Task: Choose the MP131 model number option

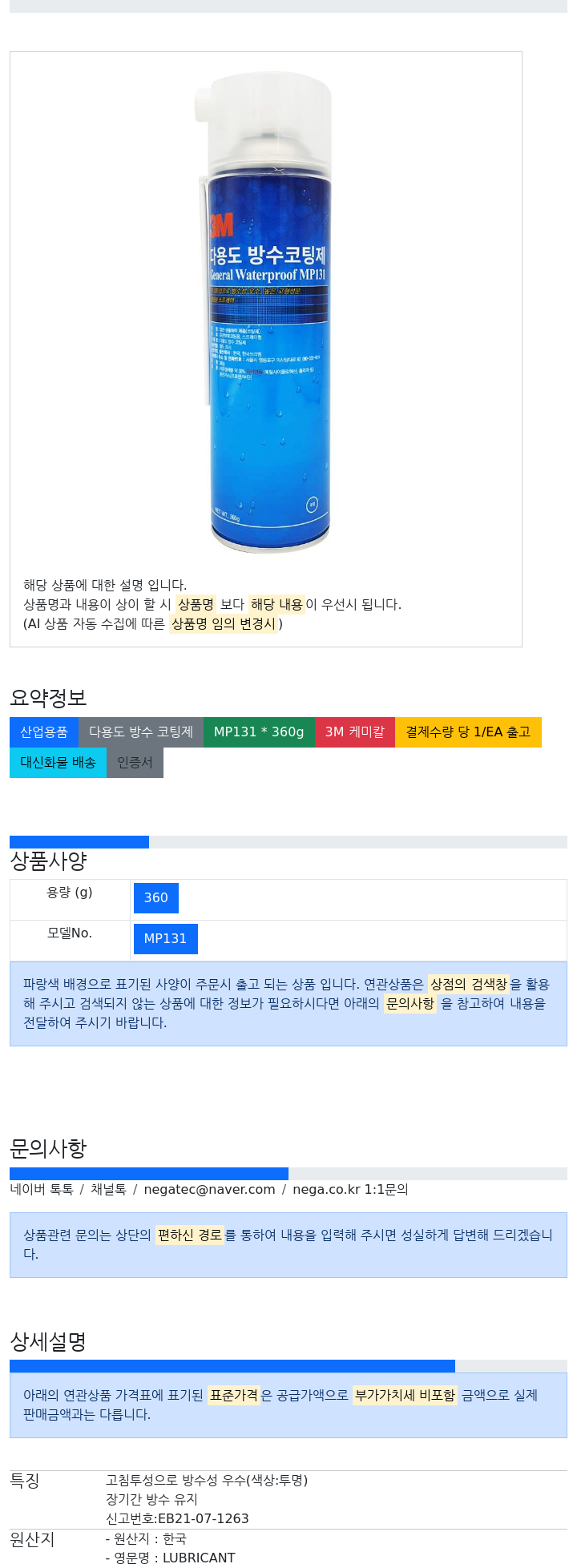Action: 165,939
